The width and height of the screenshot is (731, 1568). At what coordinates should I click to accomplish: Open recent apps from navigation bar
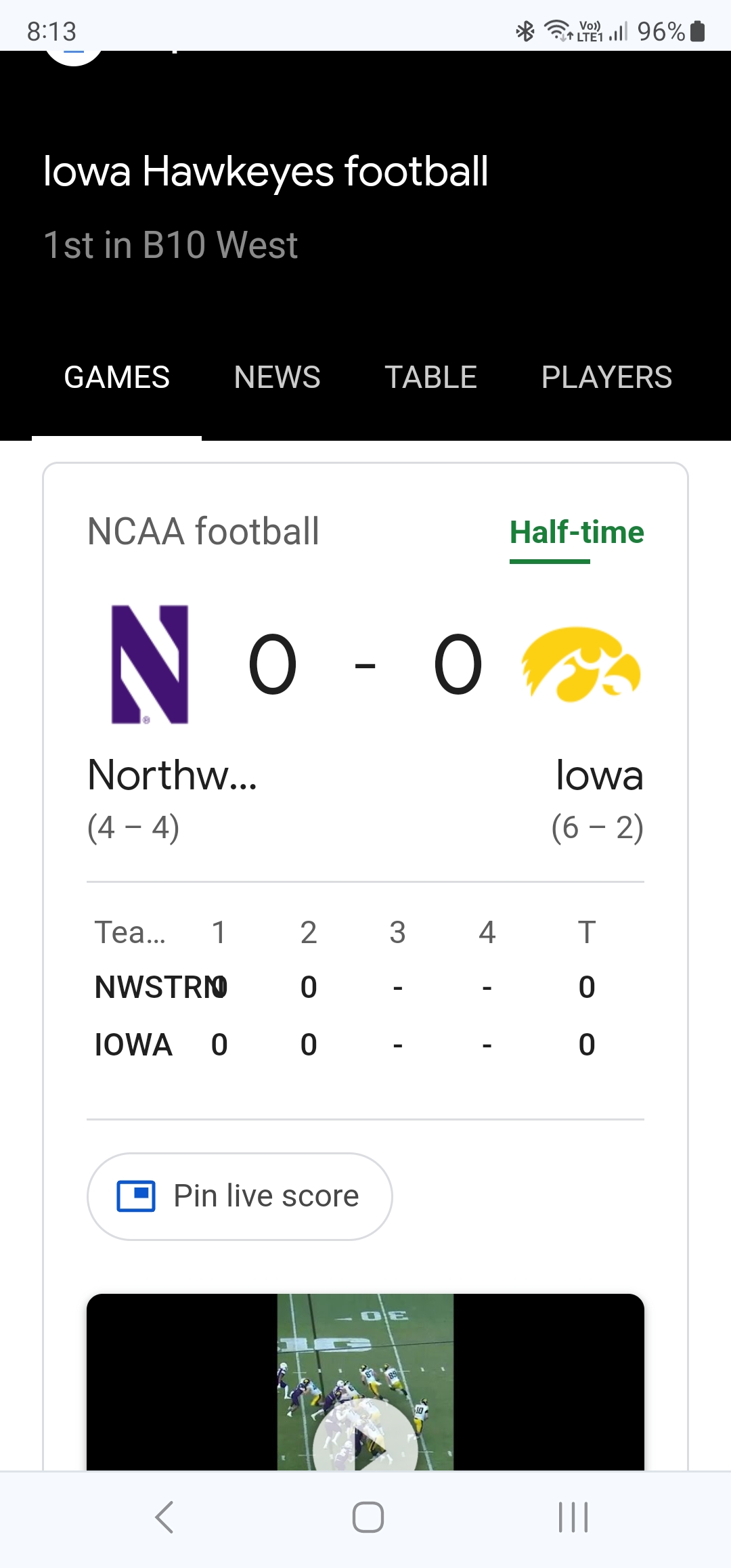click(x=573, y=1517)
